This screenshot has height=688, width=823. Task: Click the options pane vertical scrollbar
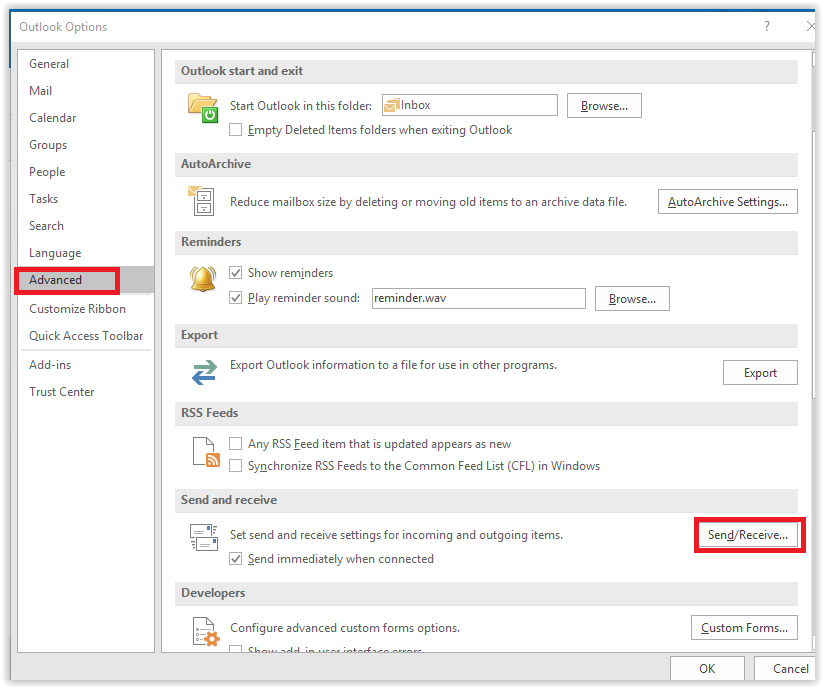coord(813,351)
